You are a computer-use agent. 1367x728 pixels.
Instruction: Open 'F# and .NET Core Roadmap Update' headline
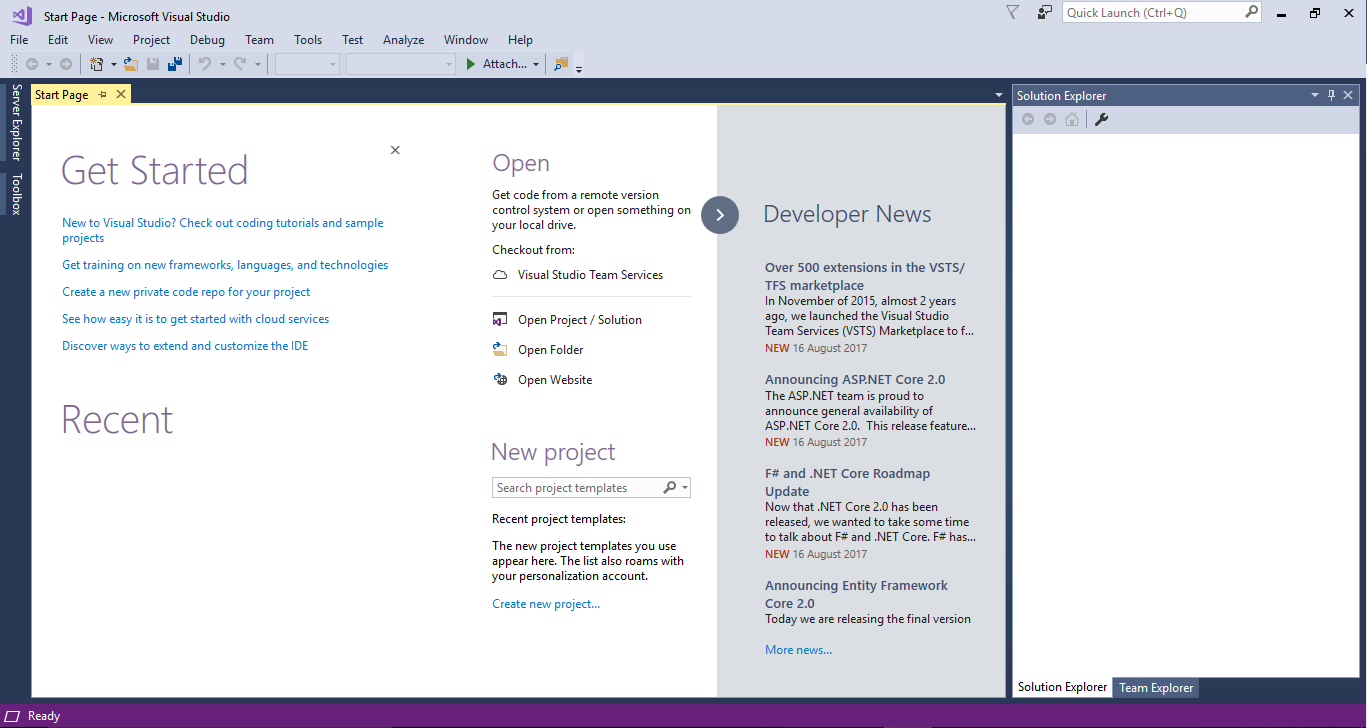pyautogui.click(x=847, y=483)
